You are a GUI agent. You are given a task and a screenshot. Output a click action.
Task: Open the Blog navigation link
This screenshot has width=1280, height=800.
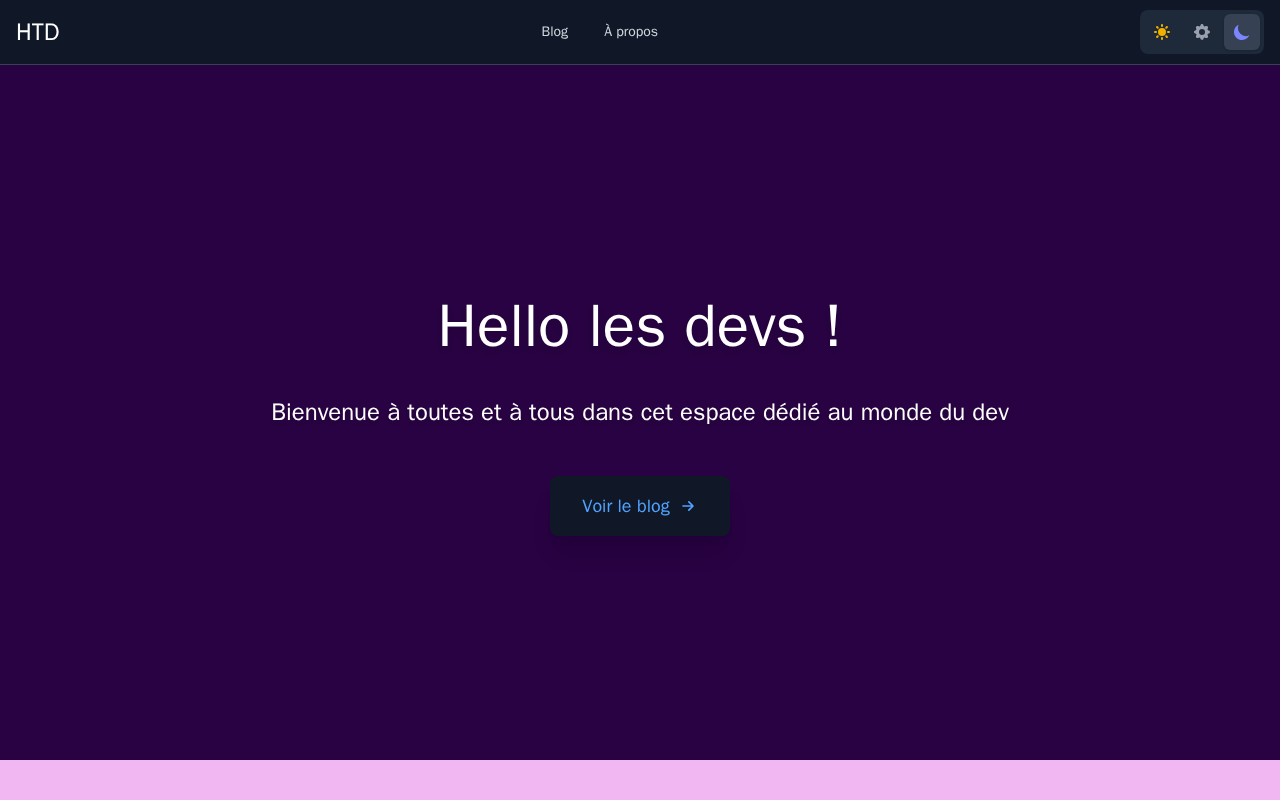point(555,32)
